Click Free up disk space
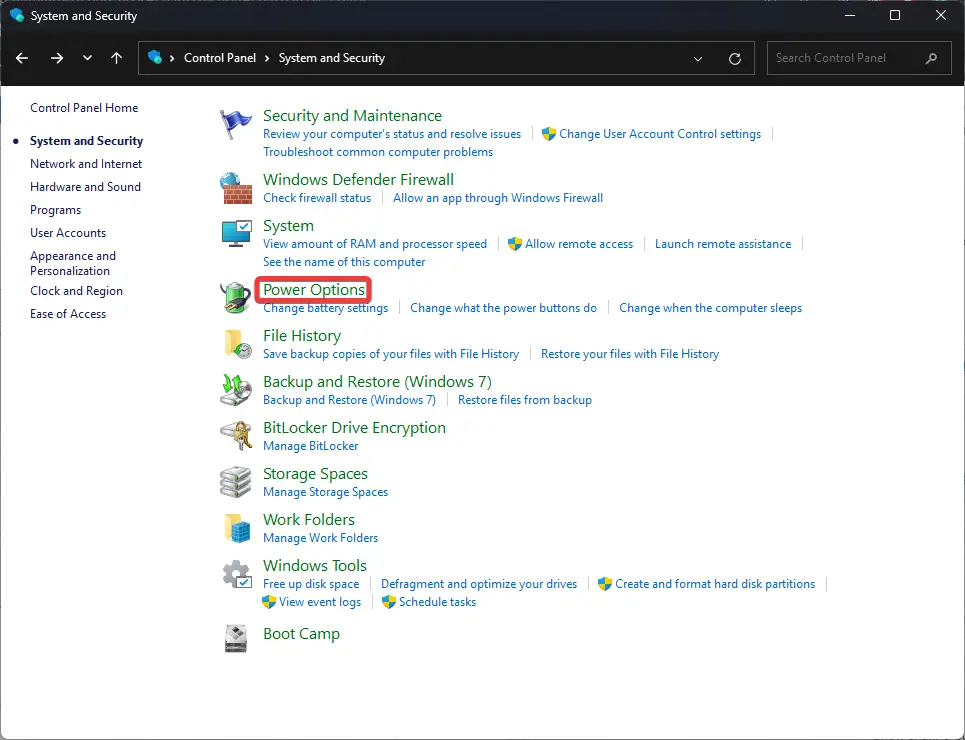Screen dimensions: 965x740 311,584
